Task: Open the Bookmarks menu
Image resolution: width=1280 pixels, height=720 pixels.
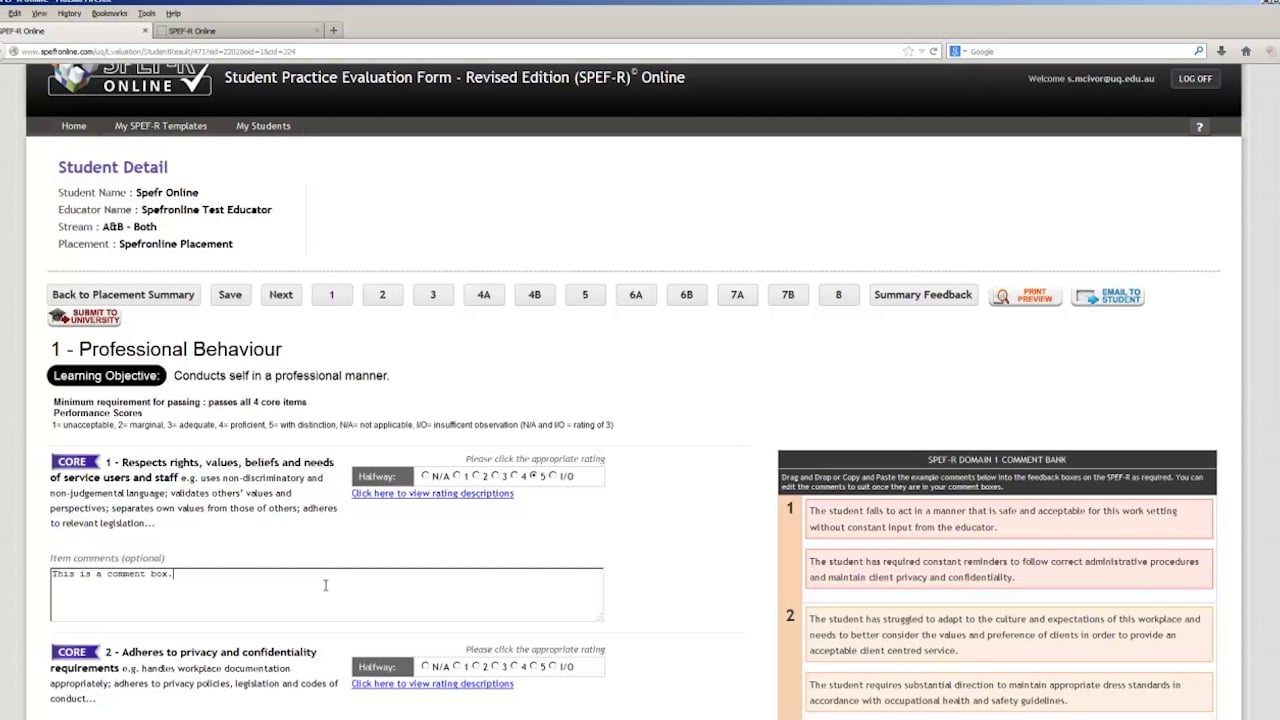Action: [x=109, y=13]
